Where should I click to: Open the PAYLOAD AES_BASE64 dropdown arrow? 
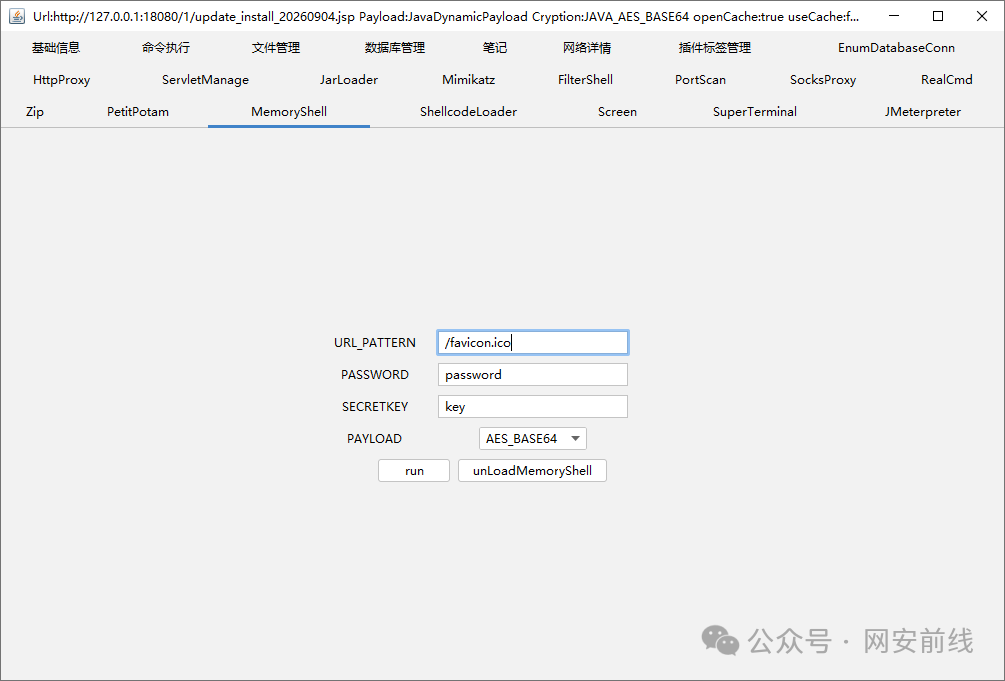click(x=575, y=439)
